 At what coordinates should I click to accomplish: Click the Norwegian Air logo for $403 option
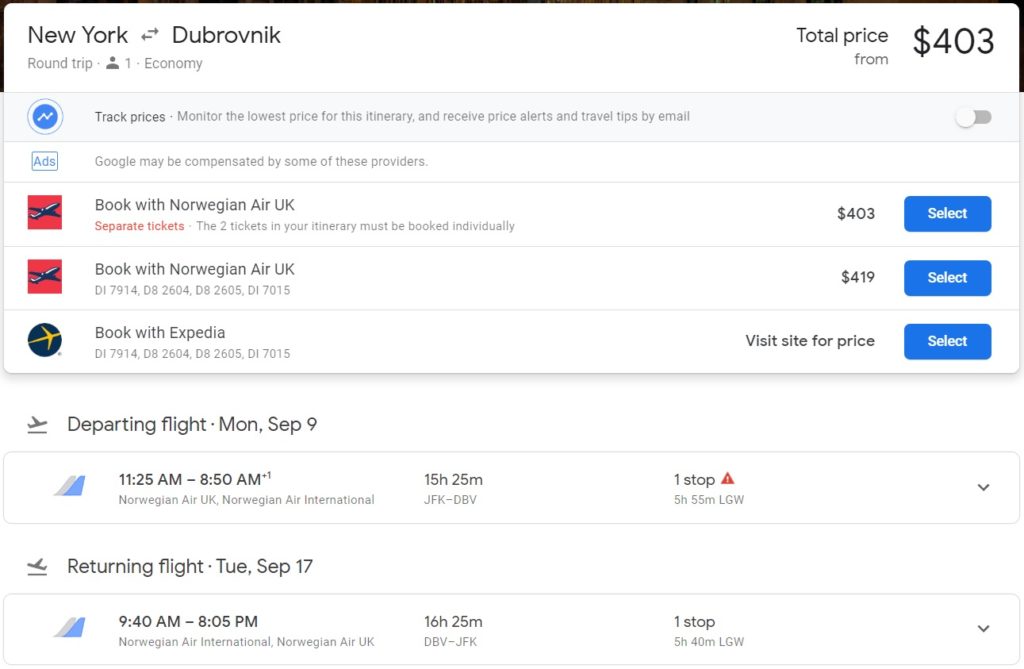click(x=45, y=213)
